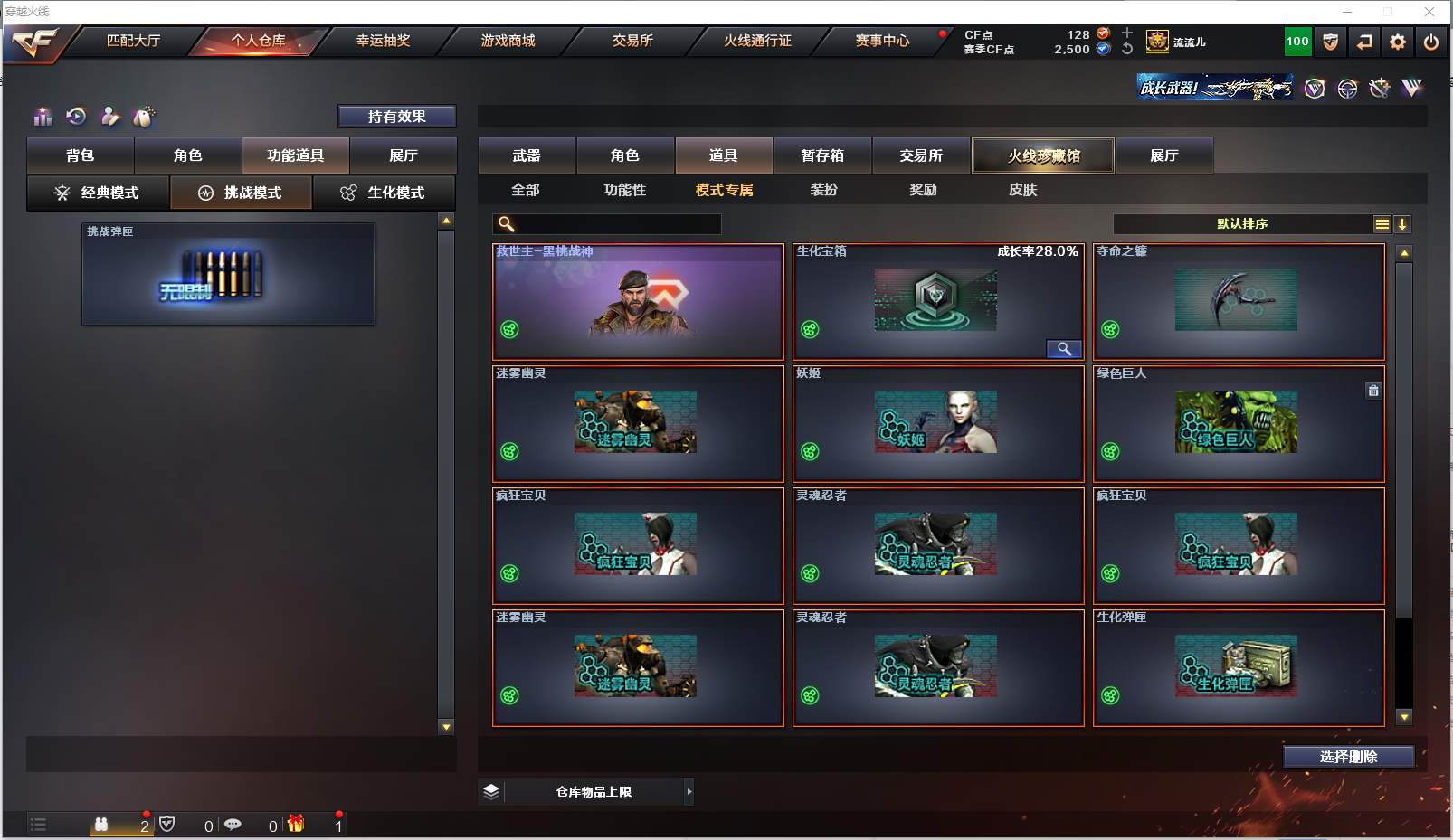Select the 挑战模式 mode toggle
The width and height of the screenshot is (1453, 840).
pyautogui.click(x=241, y=193)
